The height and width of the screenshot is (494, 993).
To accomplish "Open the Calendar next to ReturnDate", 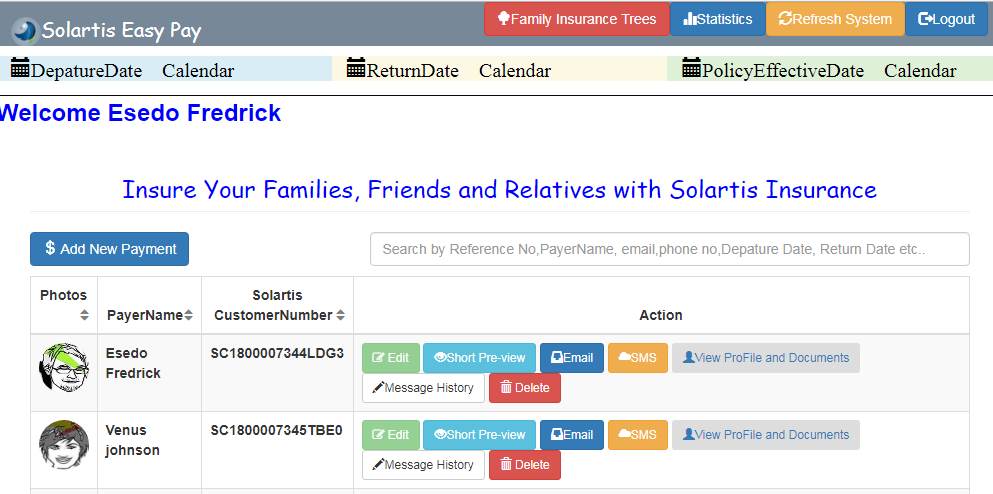I will [515, 71].
